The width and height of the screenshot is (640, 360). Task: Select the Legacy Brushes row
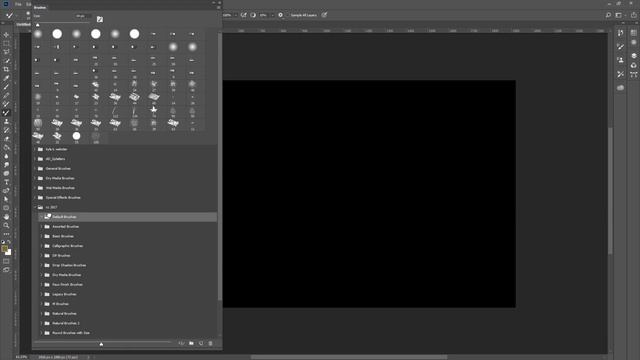tap(128, 294)
